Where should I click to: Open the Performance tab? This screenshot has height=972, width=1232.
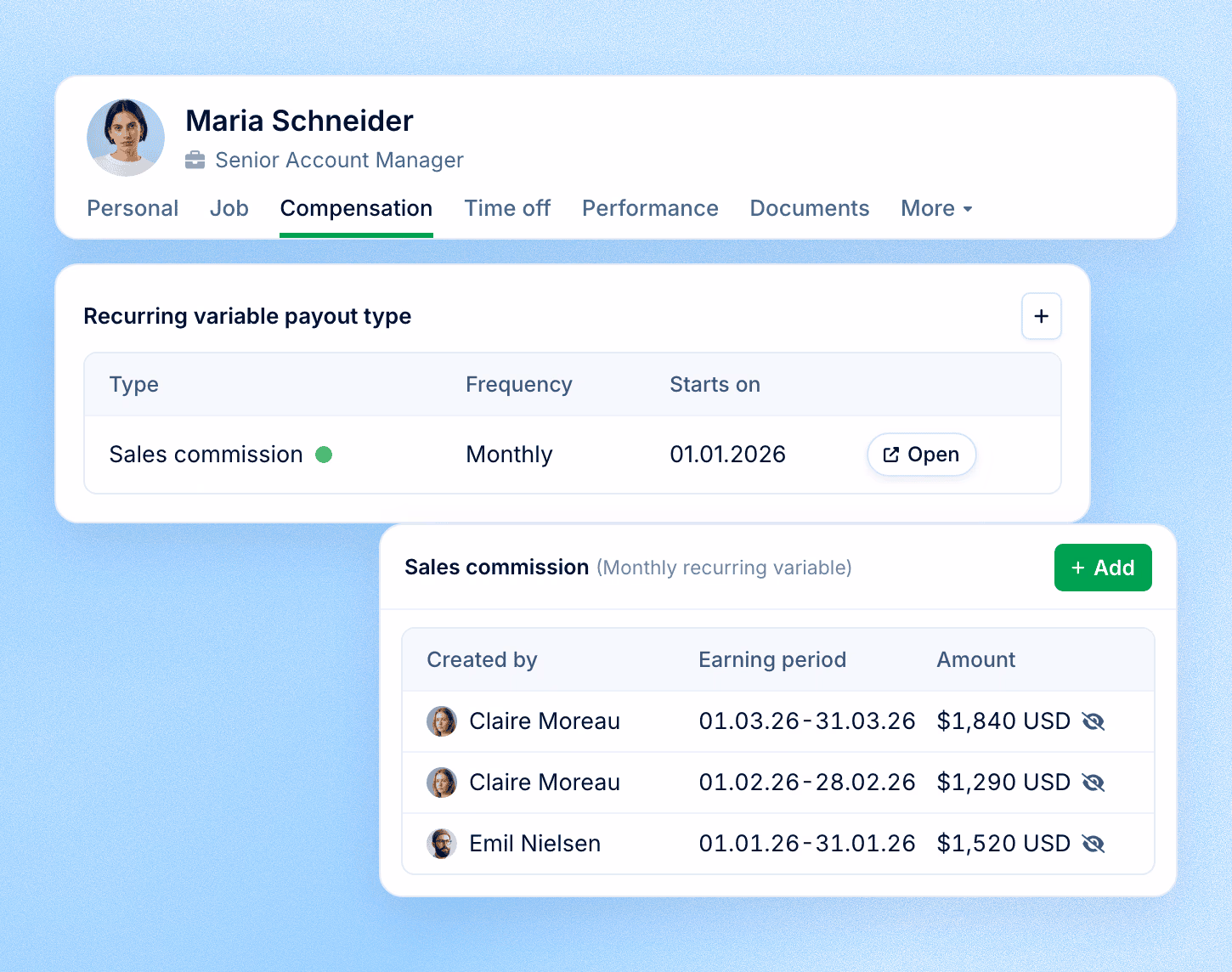[x=650, y=208]
